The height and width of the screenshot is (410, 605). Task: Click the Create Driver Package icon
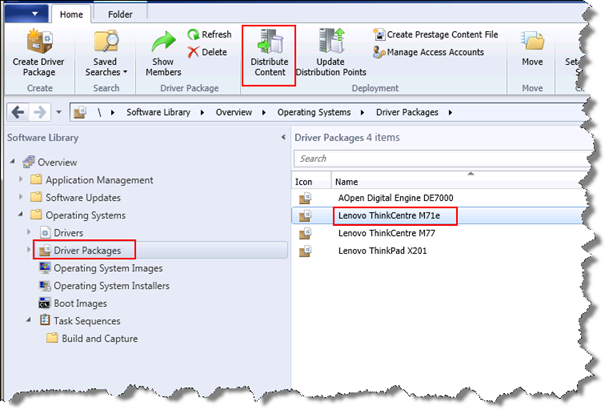tap(39, 41)
